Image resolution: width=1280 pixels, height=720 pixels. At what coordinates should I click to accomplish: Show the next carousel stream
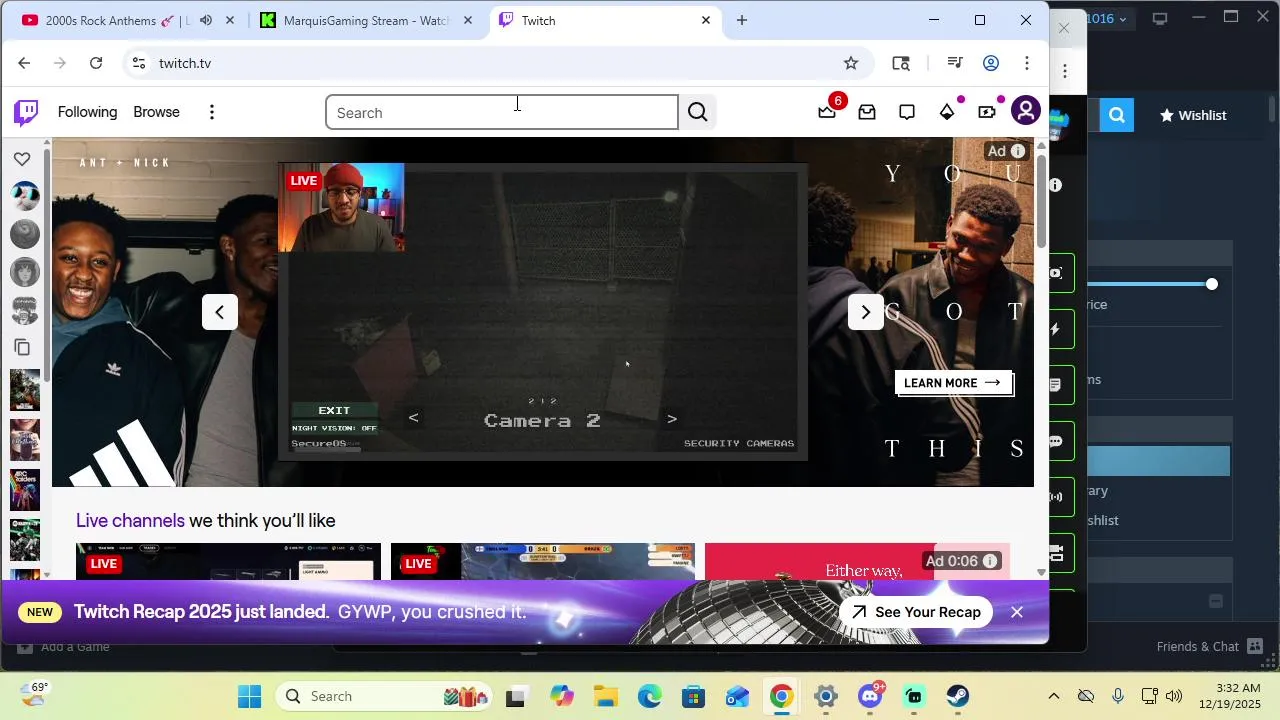pos(866,312)
